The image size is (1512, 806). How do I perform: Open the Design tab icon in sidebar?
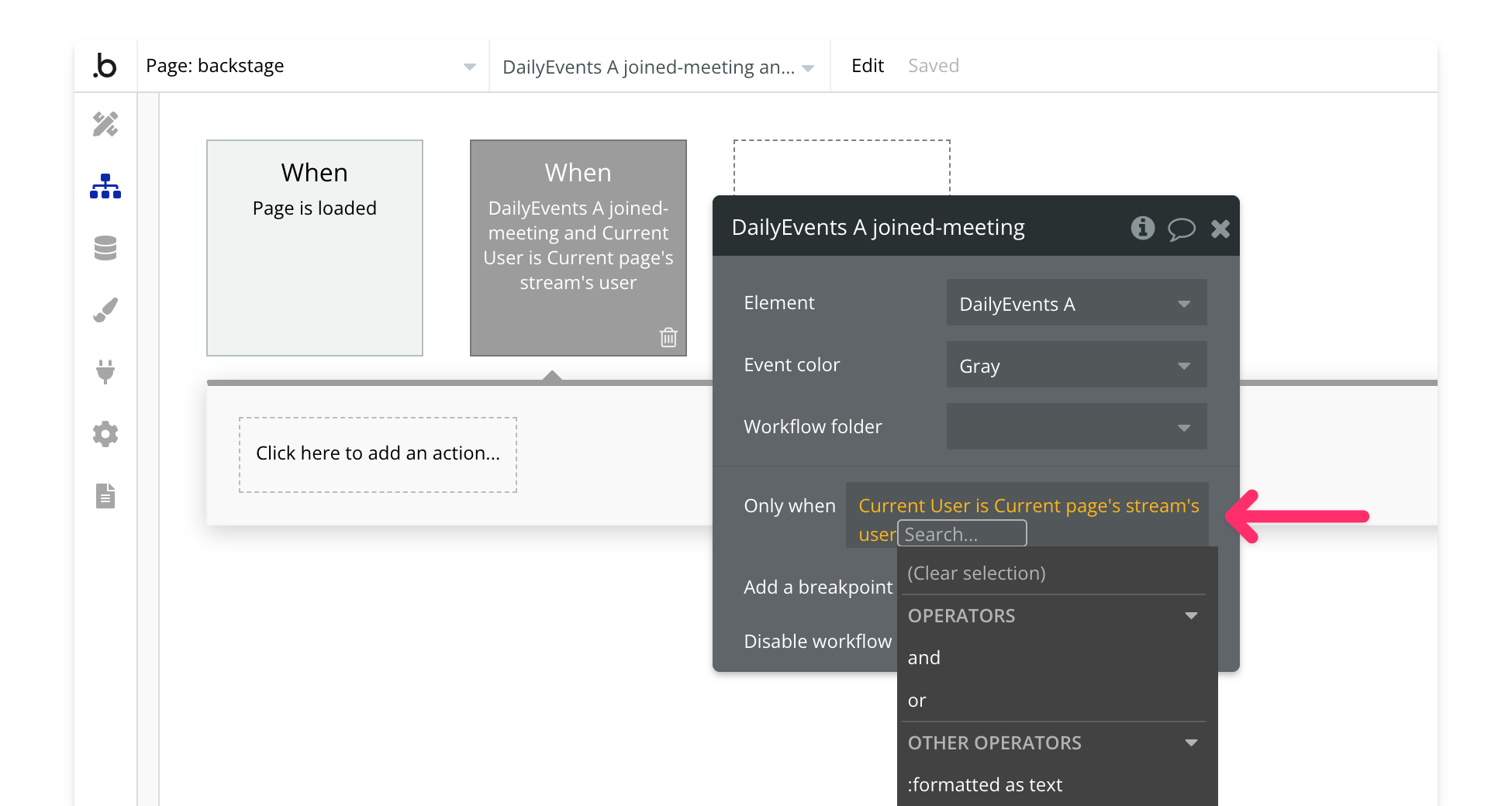105,124
